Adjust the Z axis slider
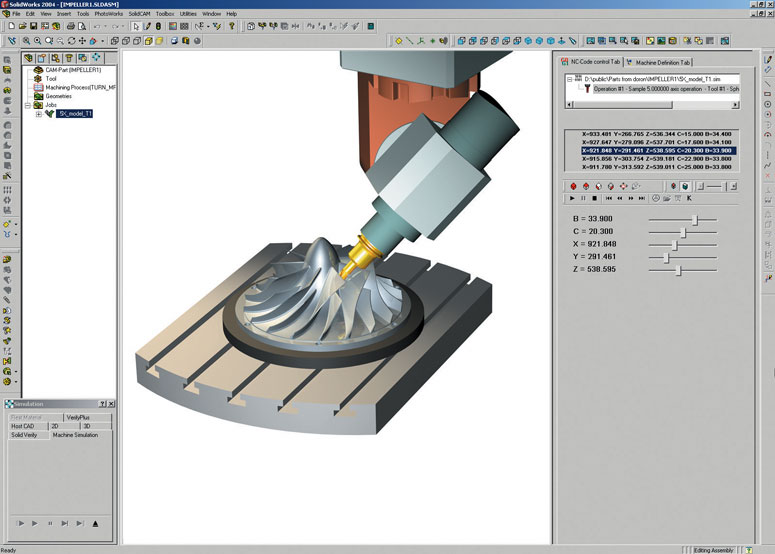Screen dimensions: 775x554 [679, 270]
